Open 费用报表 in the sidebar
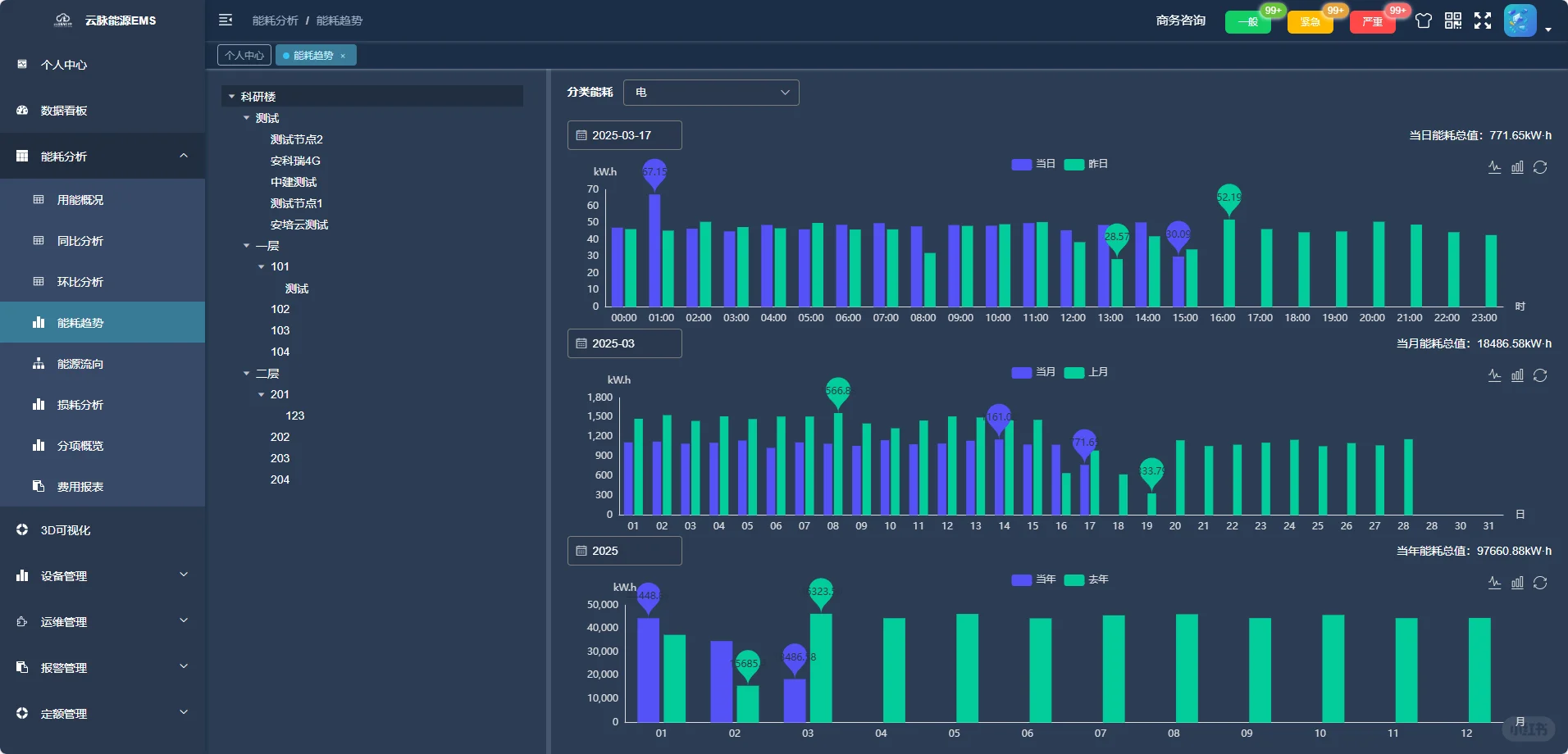1568x754 pixels. point(103,487)
